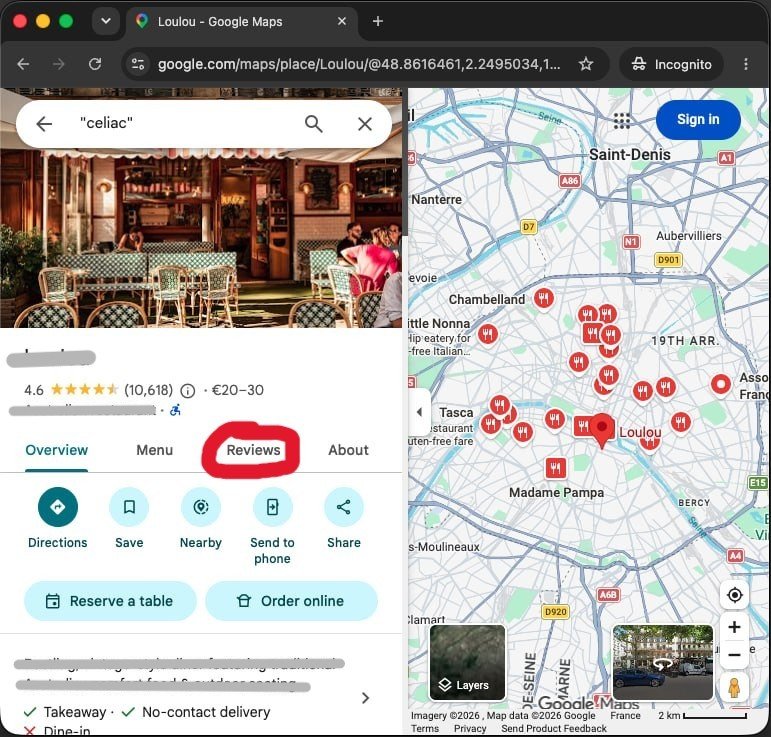Open the Street View thumbnail
Image resolution: width=771 pixels, height=737 pixels.
tap(662, 662)
